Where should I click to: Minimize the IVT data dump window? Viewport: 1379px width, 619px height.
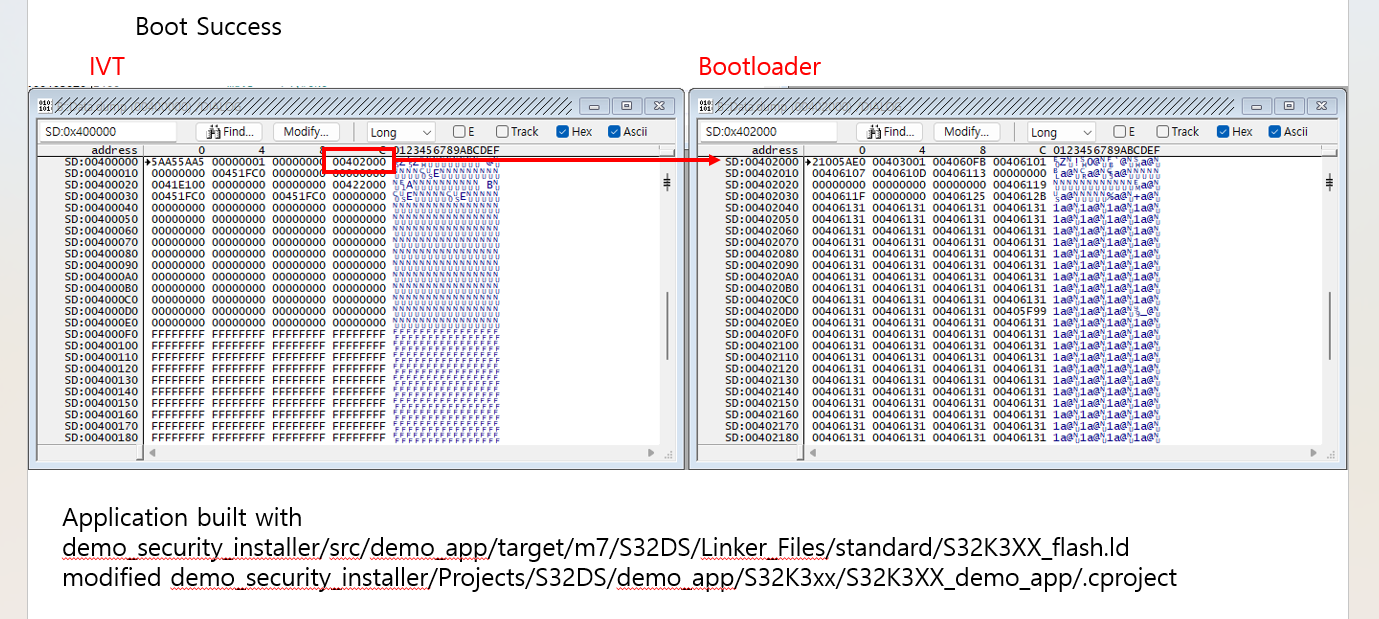coord(593,106)
